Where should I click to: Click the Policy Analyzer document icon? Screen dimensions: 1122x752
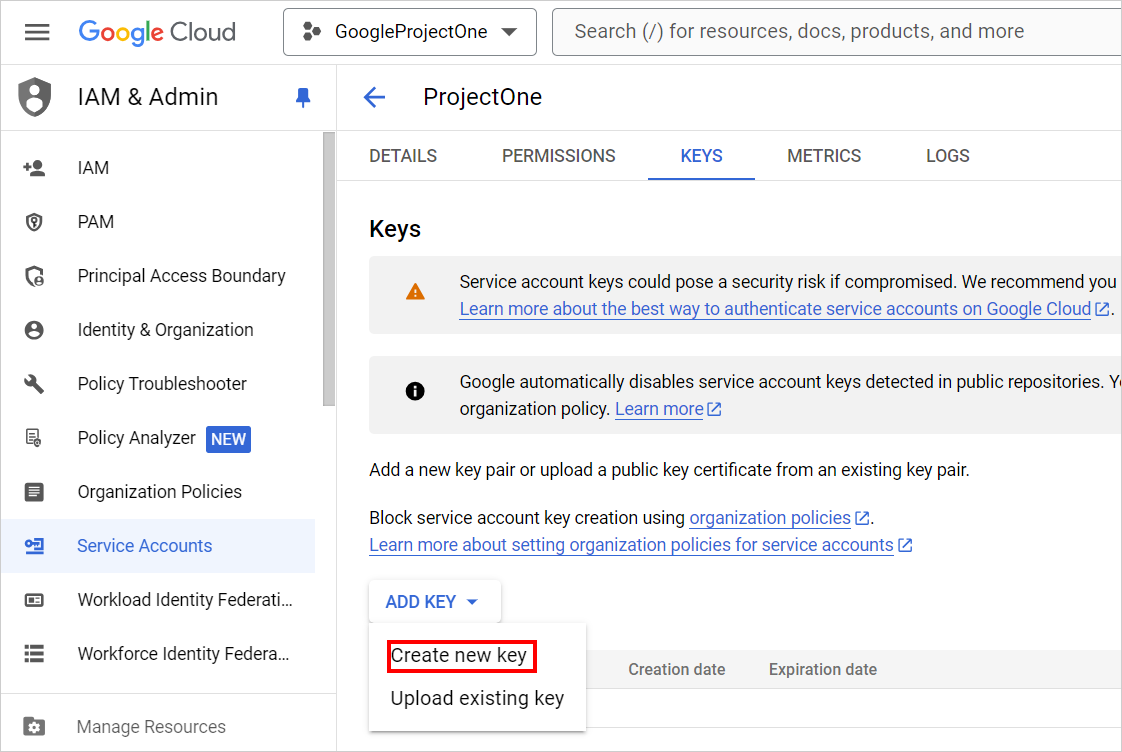point(34,438)
